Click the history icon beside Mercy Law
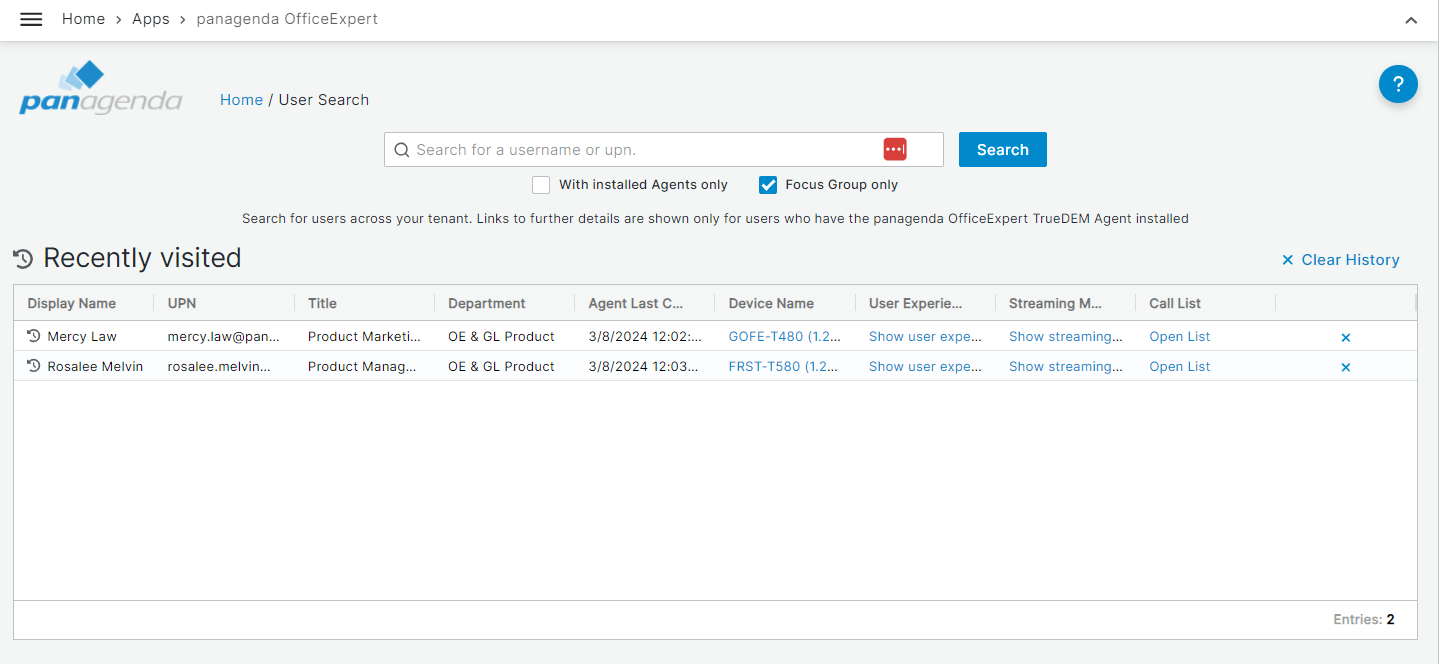 pyautogui.click(x=34, y=336)
